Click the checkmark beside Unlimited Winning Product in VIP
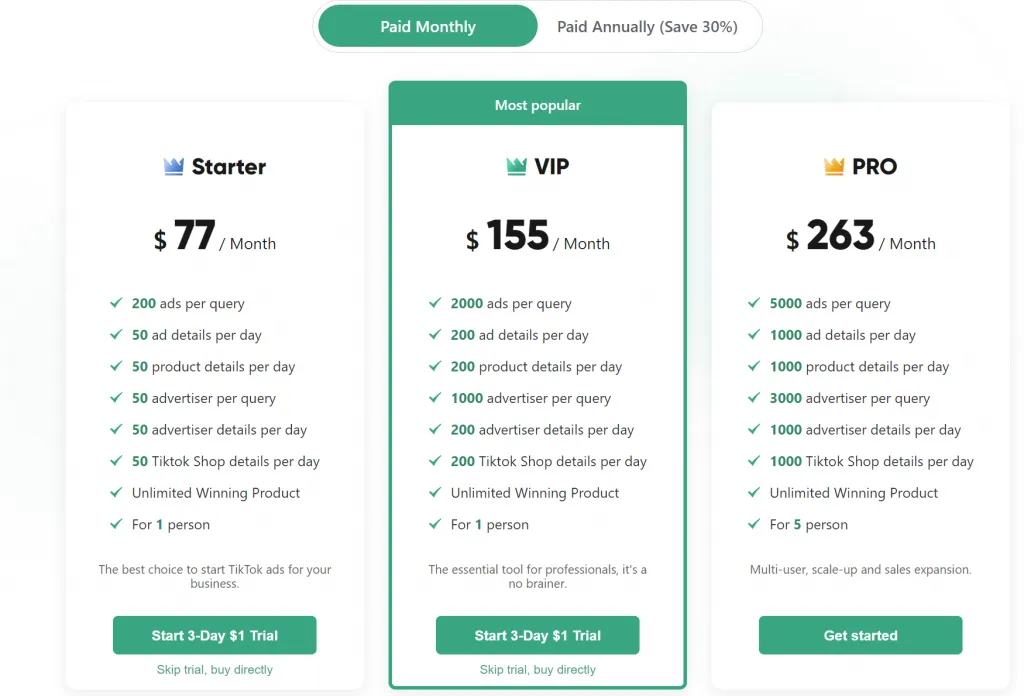1024x696 pixels. [436, 493]
